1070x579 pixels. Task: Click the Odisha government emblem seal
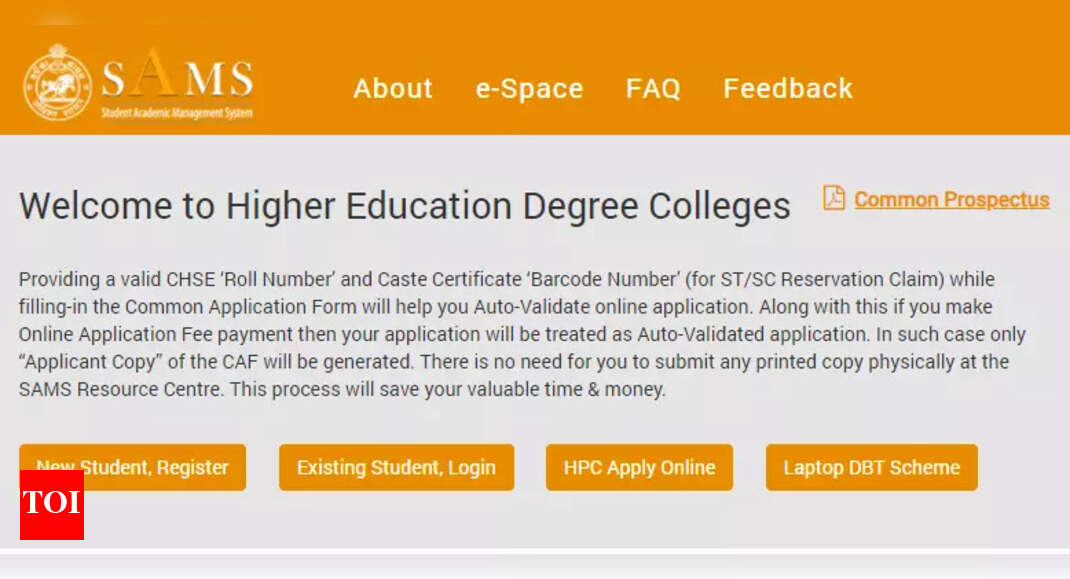58,82
